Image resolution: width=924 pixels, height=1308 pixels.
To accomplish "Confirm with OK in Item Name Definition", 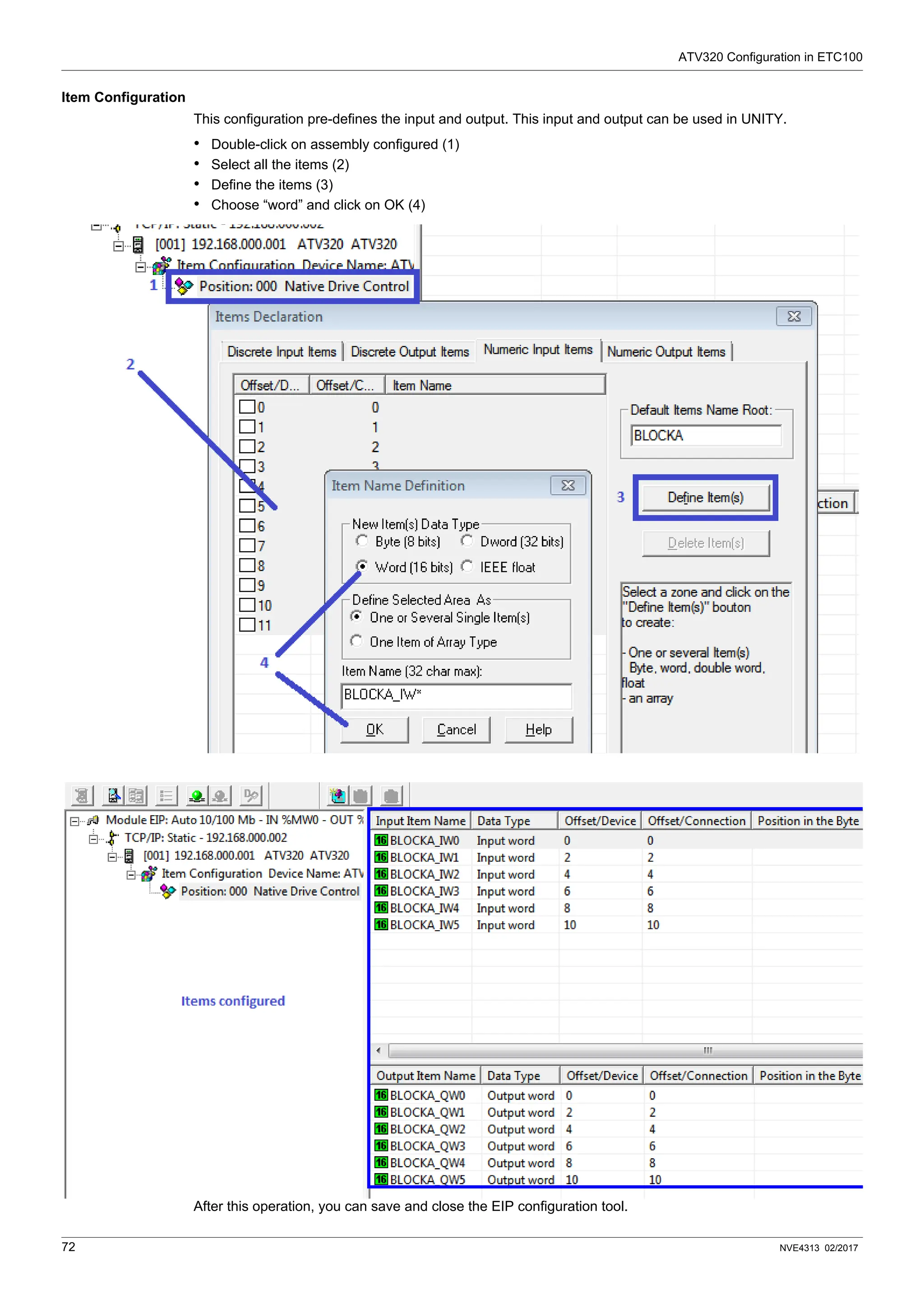I will [374, 730].
